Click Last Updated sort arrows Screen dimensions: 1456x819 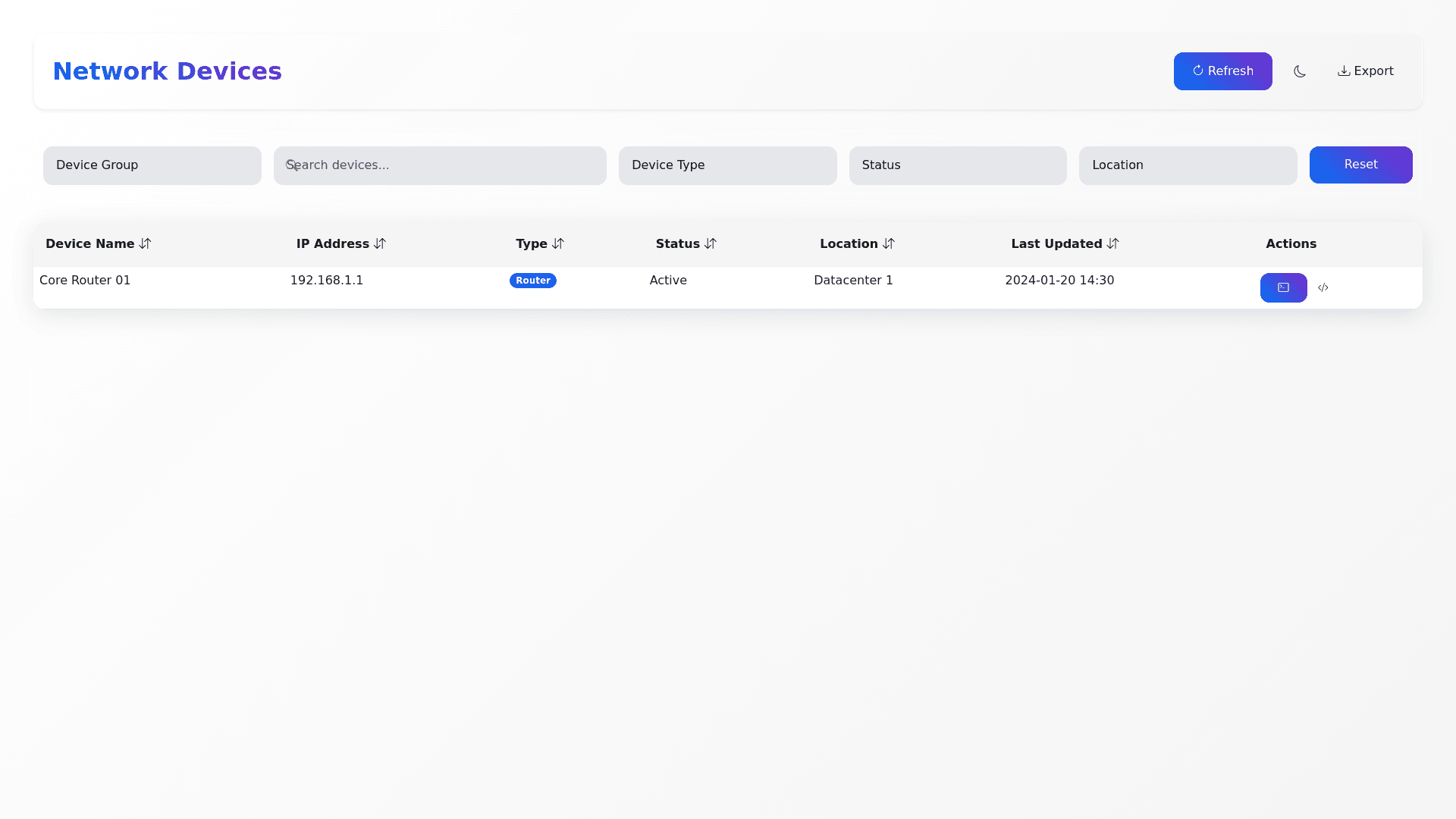point(1113,243)
